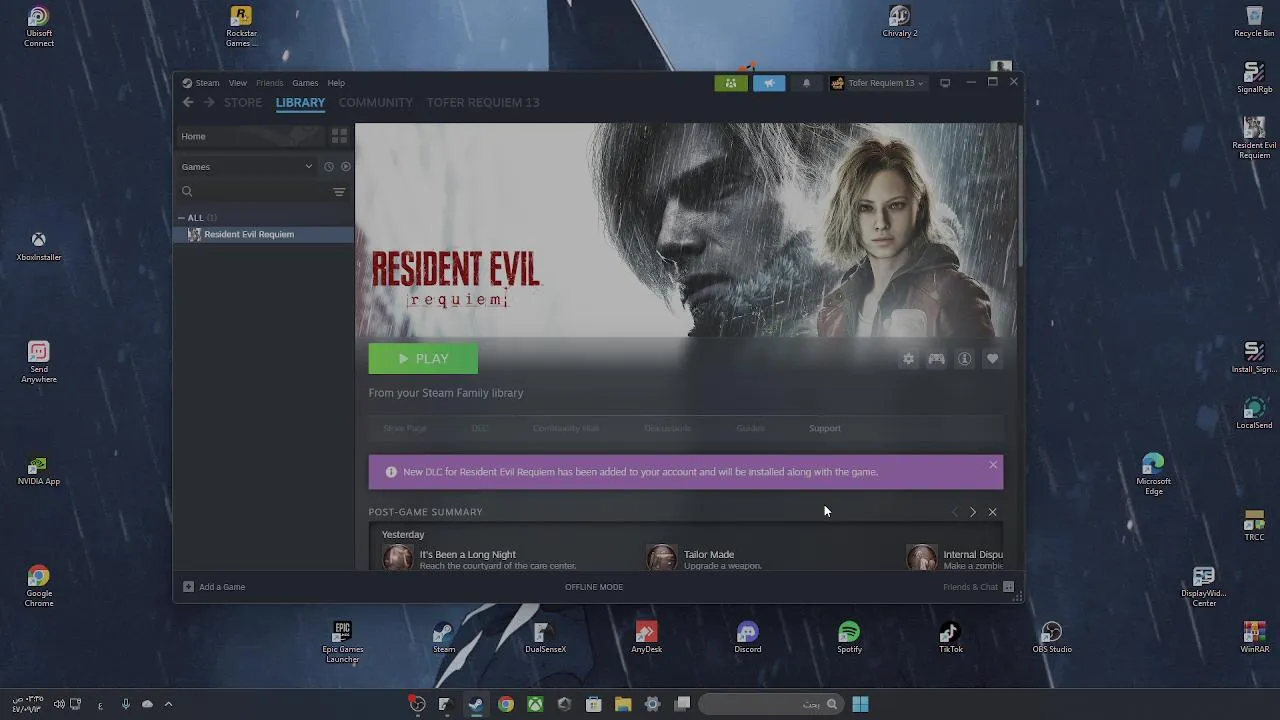This screenshot has width=1280, height=720.
Task: Add game to favorites heart icon
Action: 992,359
